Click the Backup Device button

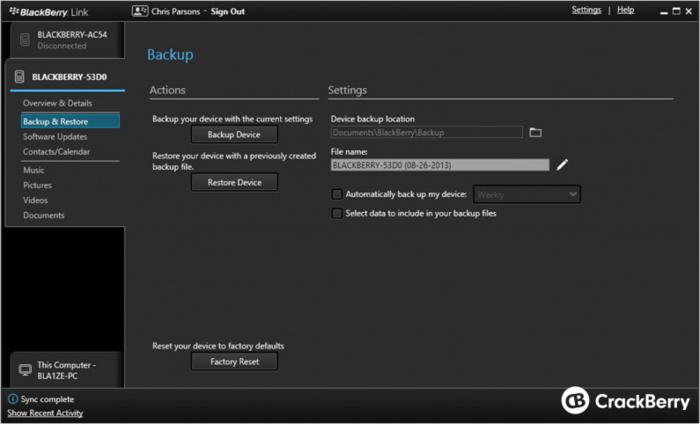234,134
